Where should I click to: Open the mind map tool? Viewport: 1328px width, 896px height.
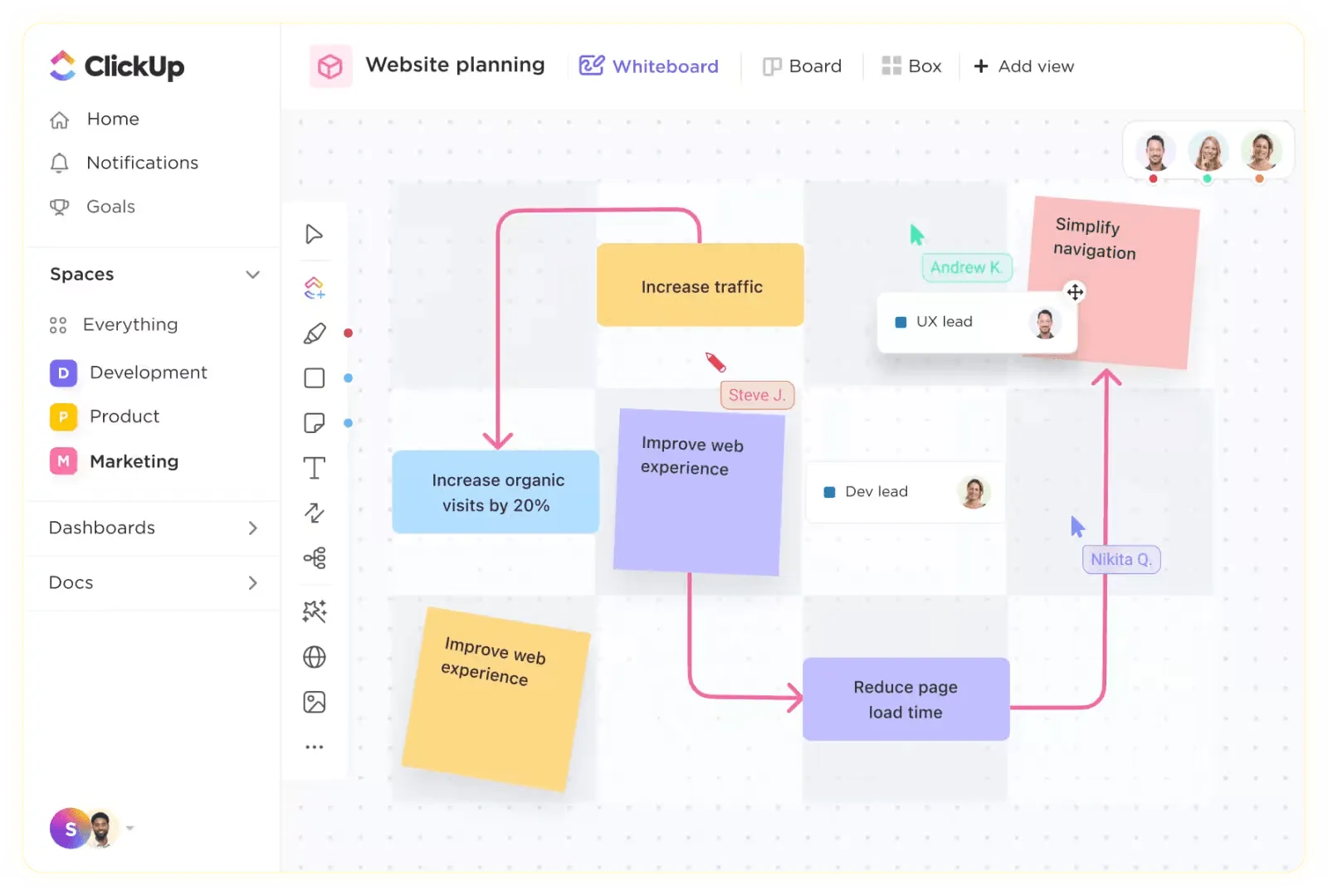[315, 558]
